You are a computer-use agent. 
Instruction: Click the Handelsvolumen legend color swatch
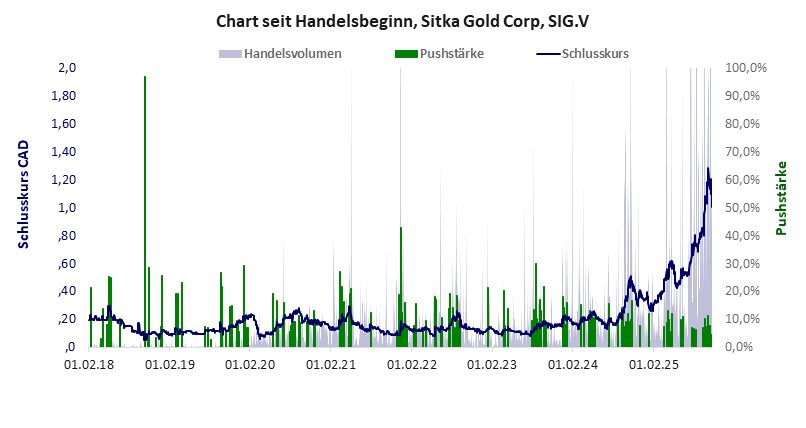point(230,53)
